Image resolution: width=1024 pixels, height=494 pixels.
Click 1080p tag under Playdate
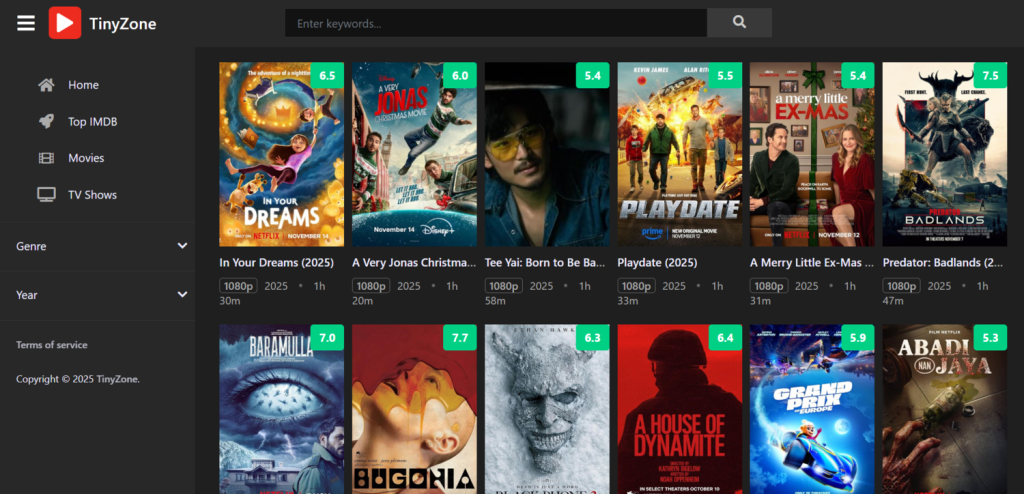[637, 286]
